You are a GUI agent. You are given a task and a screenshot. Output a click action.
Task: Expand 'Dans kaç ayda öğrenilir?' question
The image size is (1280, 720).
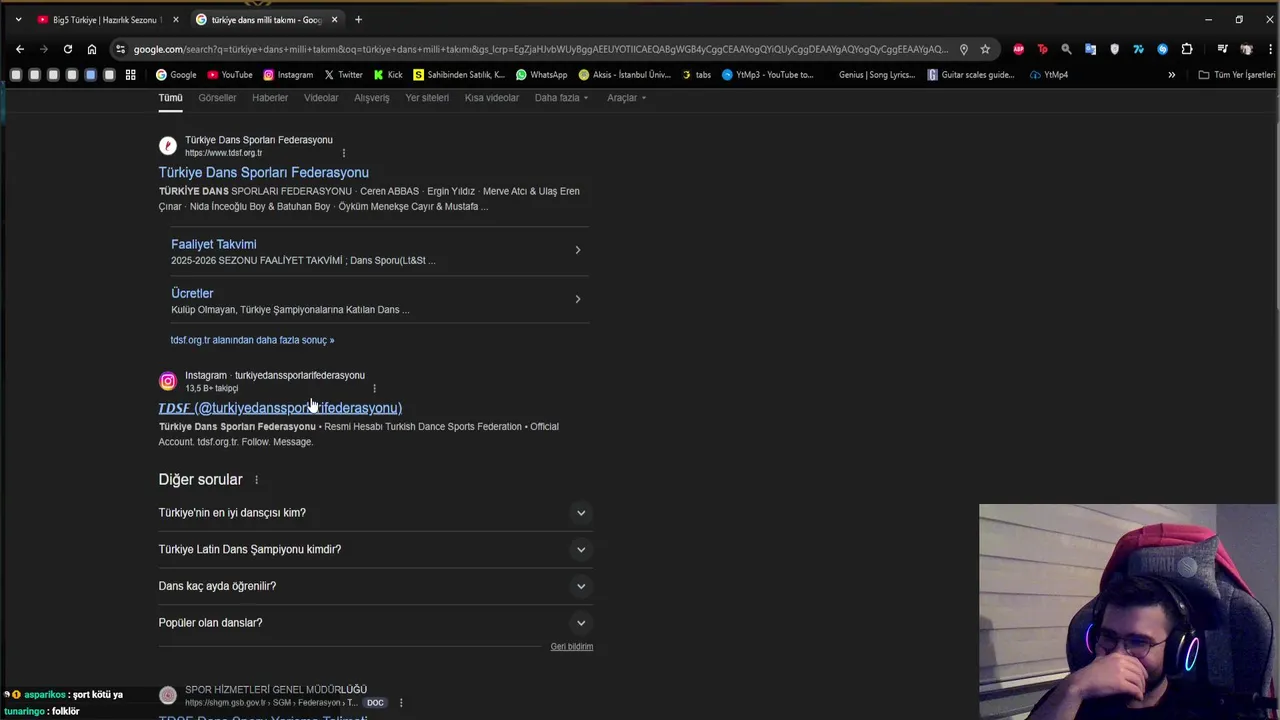pyautogui.click(x=375, y=586)
